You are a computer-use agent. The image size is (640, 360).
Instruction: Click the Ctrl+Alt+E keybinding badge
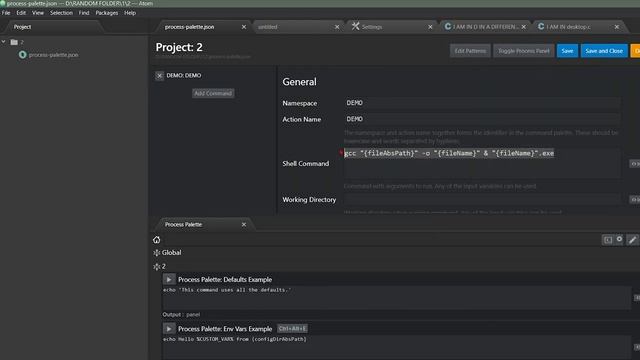point(293,329)
